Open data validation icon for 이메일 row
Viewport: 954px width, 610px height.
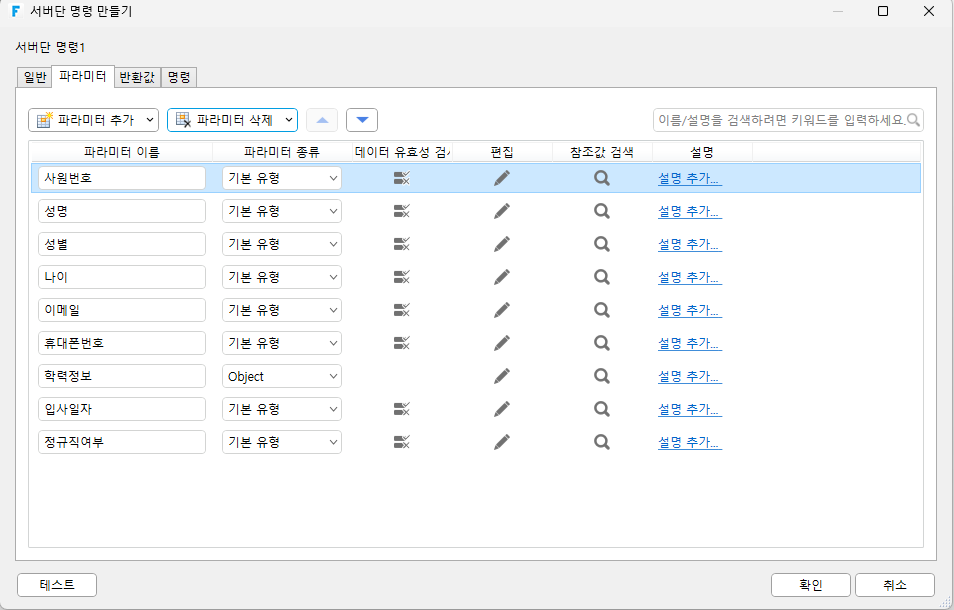pyautogui.click(x=402, y=310)
